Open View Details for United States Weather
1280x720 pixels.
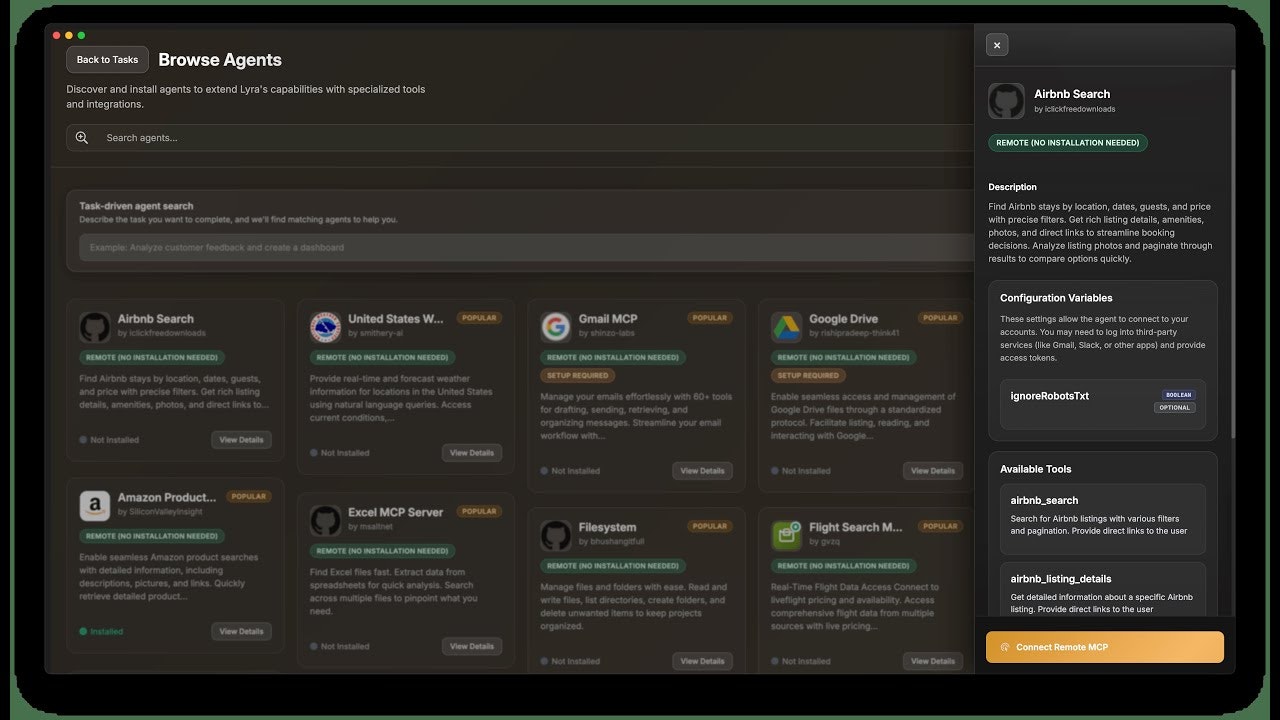pos(472,453)
